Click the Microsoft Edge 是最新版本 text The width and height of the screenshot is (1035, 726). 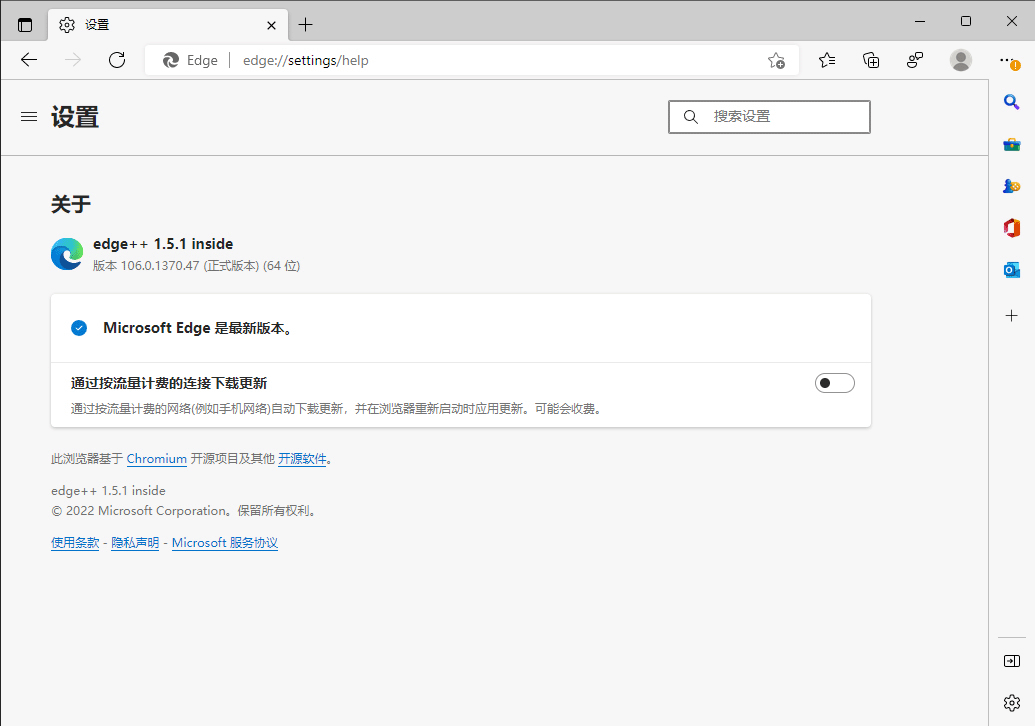point(197,328)
